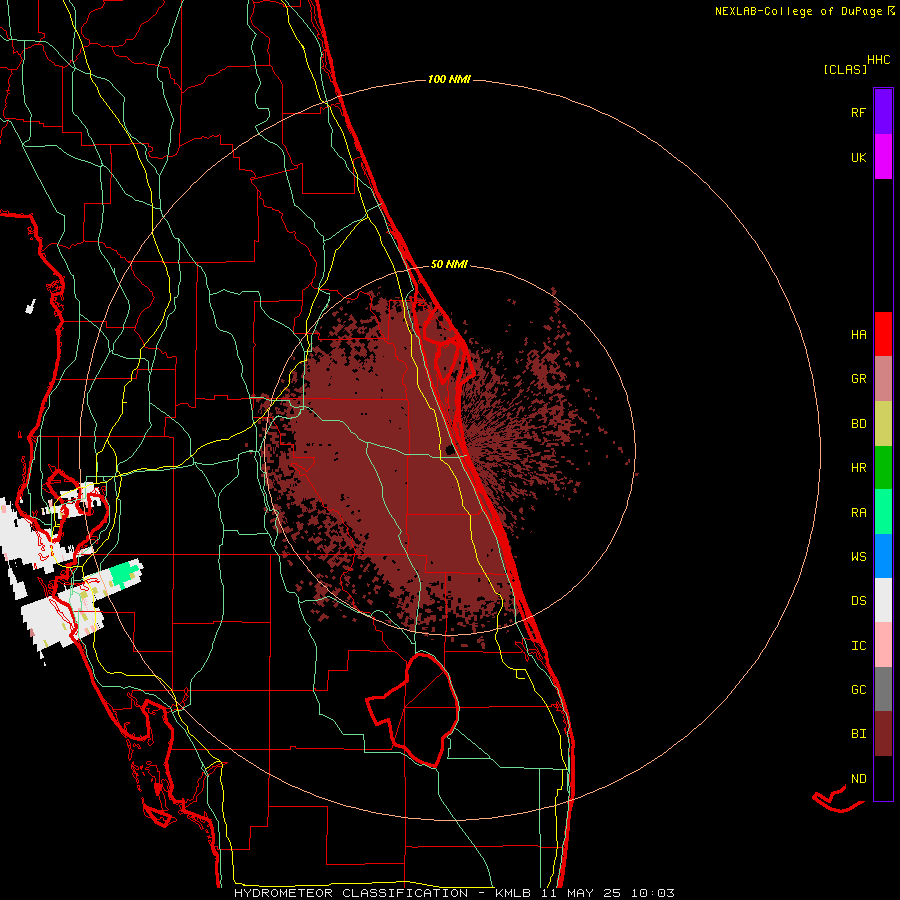The image size is (900, 900).
Task: Click the 'HYDROMETEOR CLASSIFICATION' title text
Action: tap(351, 893)
